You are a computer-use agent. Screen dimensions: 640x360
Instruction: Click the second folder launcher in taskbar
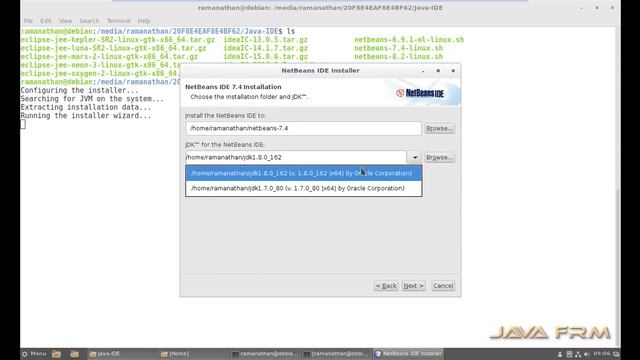click(x=74, y=354)
